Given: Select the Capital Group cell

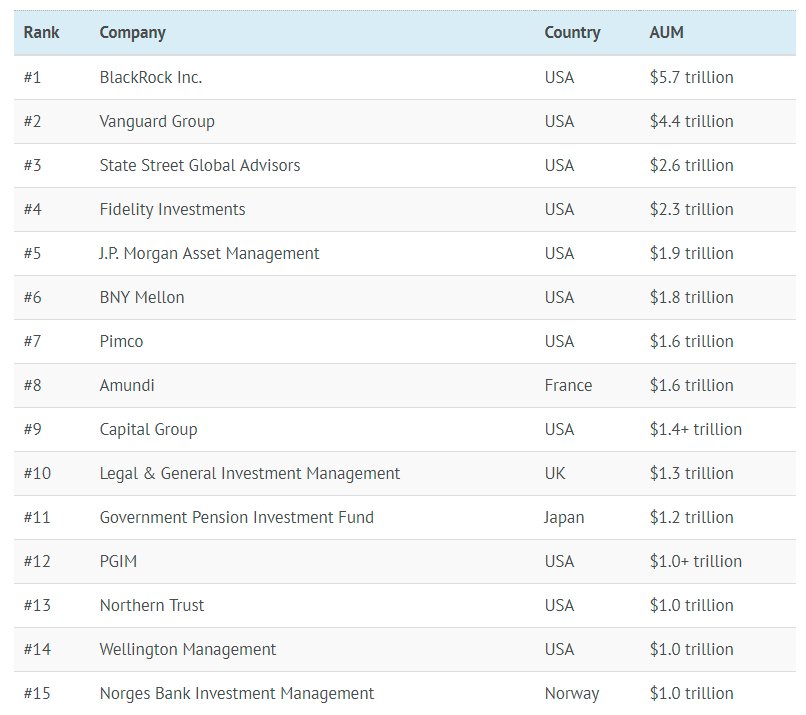Looking at the screenshot, I should click(148, 430).
